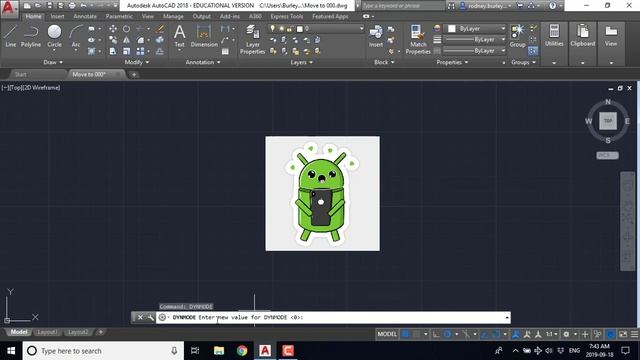Open the Parametric ribbon tab
The height and width of the screenshot is (360, 640).
pos(119,16)
